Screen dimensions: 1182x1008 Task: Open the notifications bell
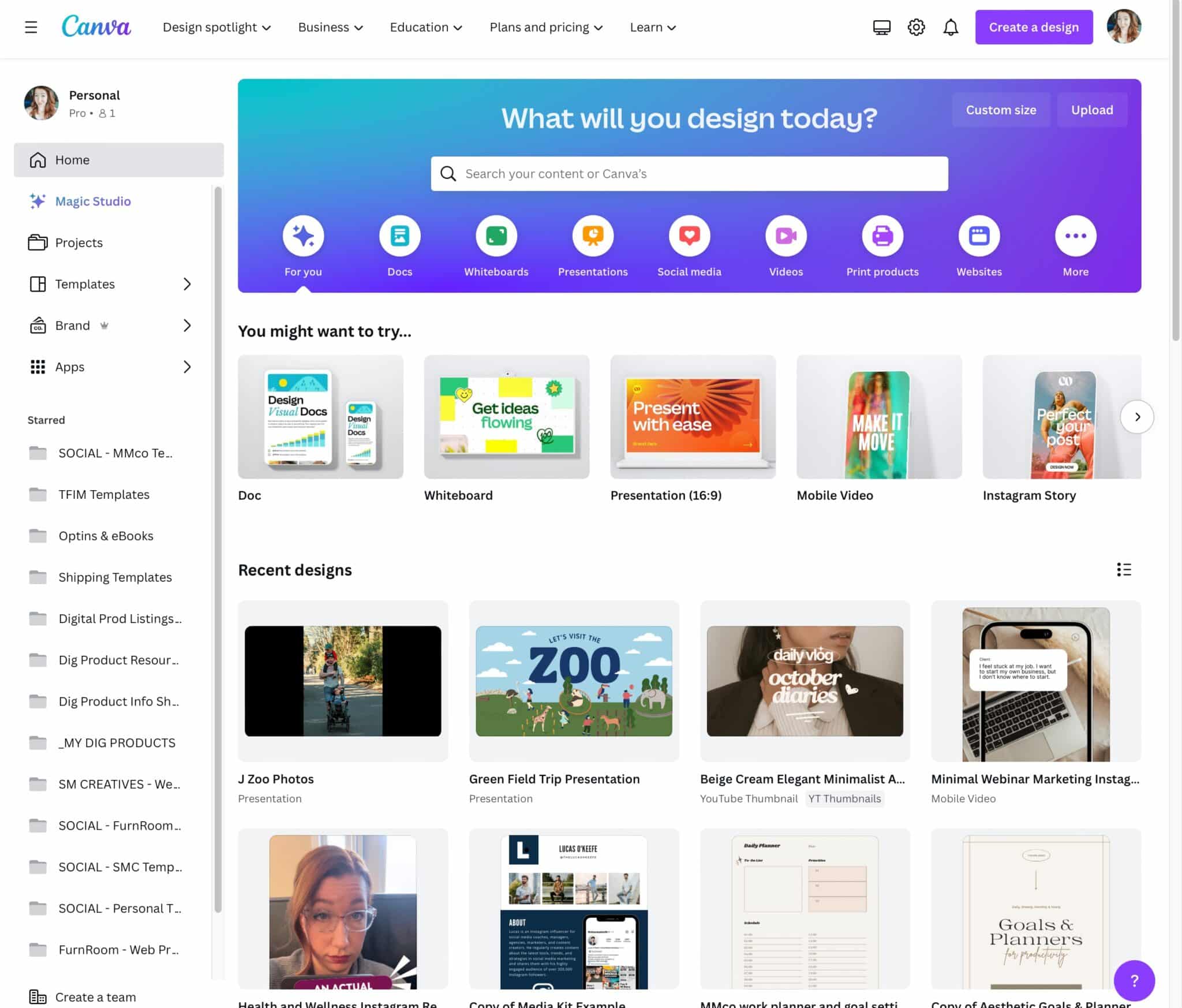click(950, 27)
